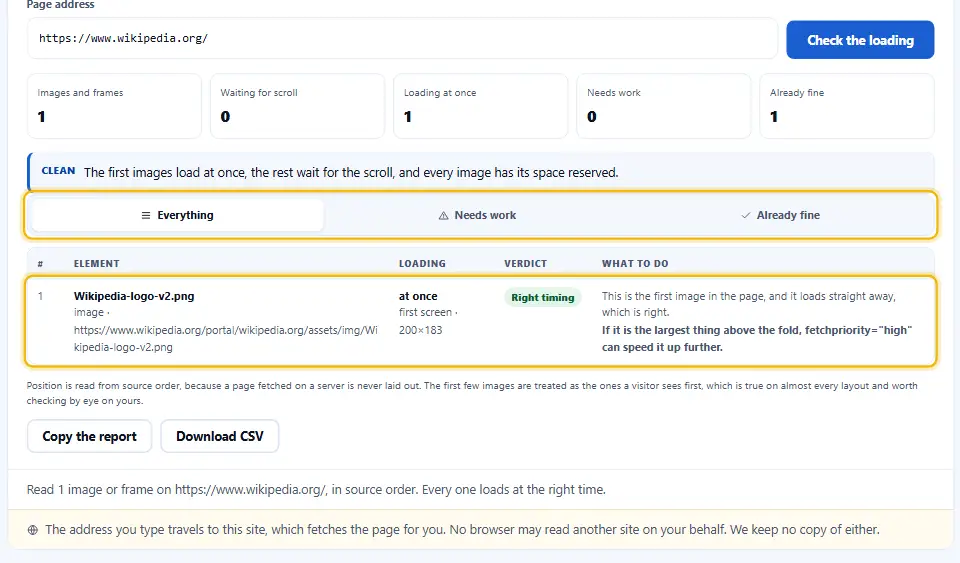The height and width of the screenshot is (563, 960).
Task: Click the row number 1 cell
Action: 40,296
